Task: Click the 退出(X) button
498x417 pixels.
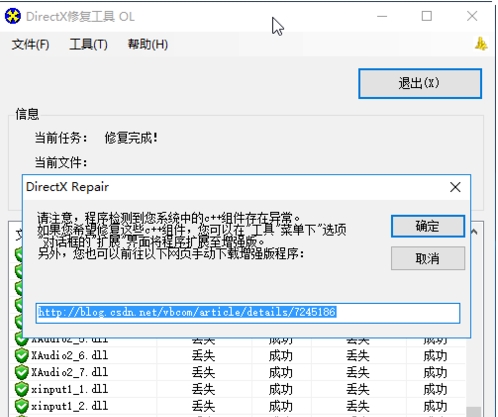Action: (420, 83)
